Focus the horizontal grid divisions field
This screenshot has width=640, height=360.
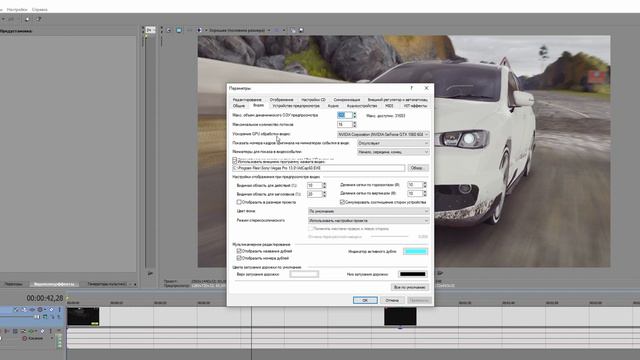415,185
